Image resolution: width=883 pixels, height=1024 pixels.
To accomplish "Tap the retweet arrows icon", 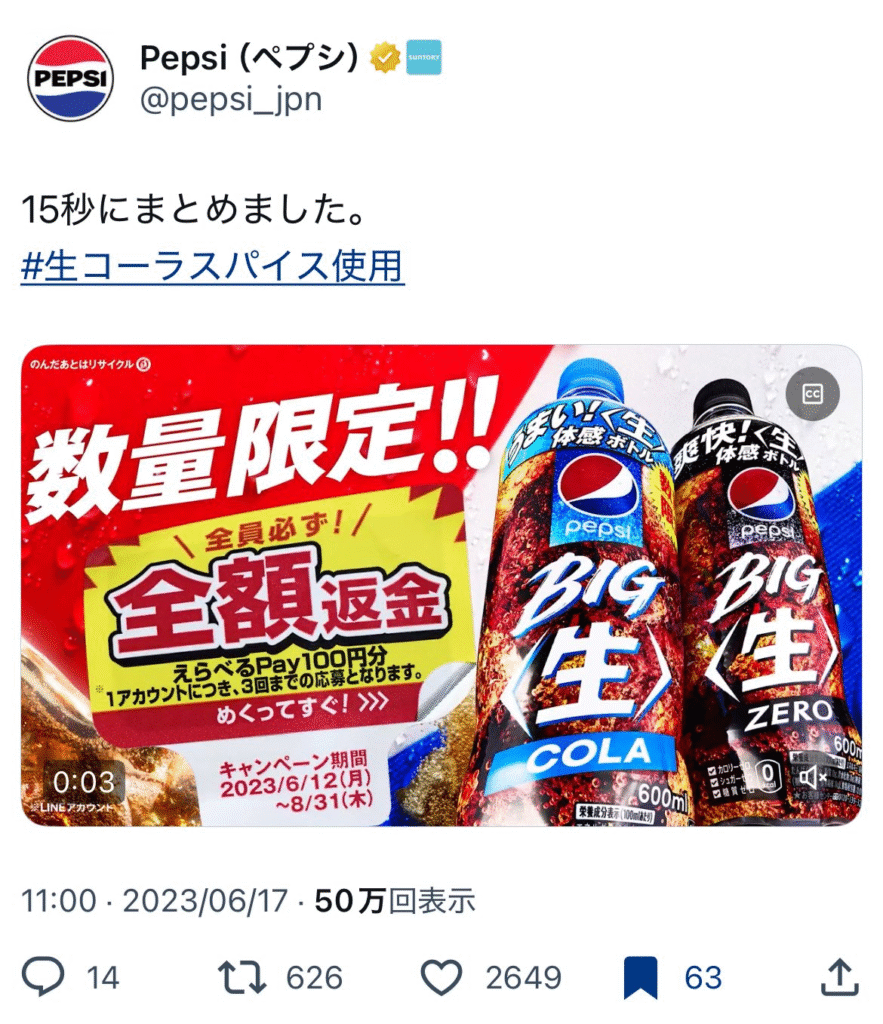I will pyautogui.click(x=242, y=977).
